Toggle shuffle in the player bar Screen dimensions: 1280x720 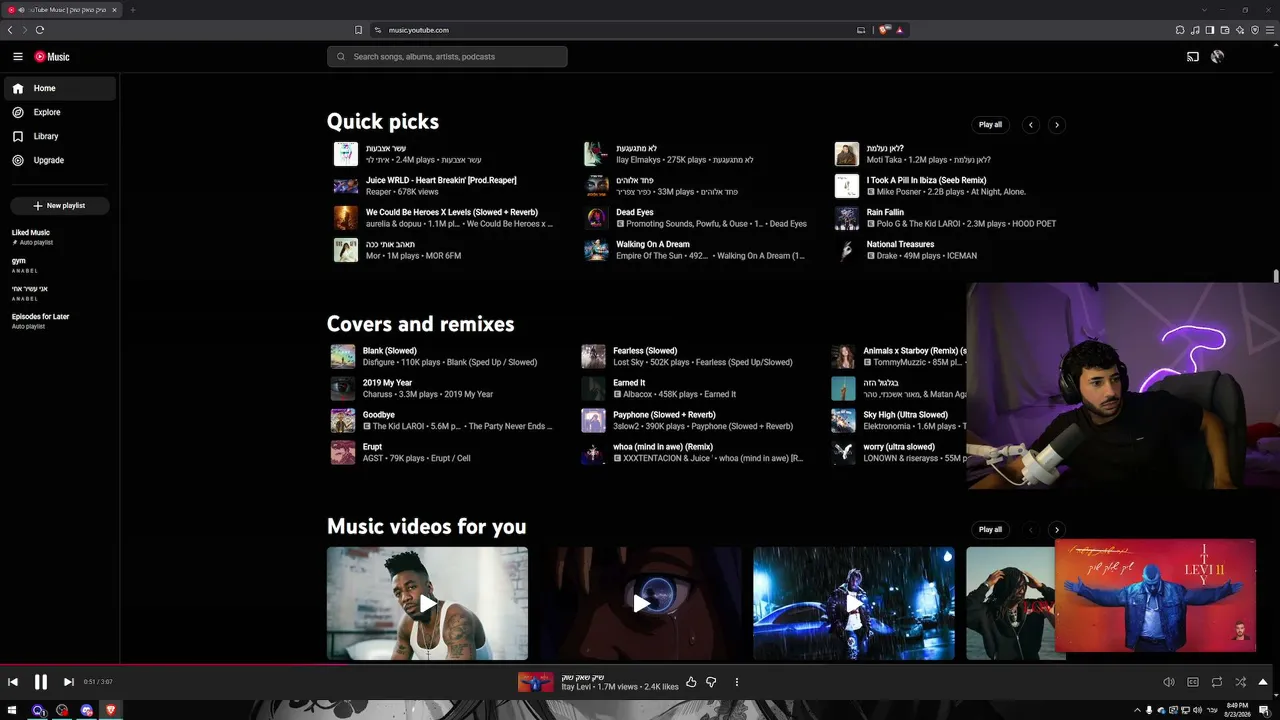pos(1241,682)
